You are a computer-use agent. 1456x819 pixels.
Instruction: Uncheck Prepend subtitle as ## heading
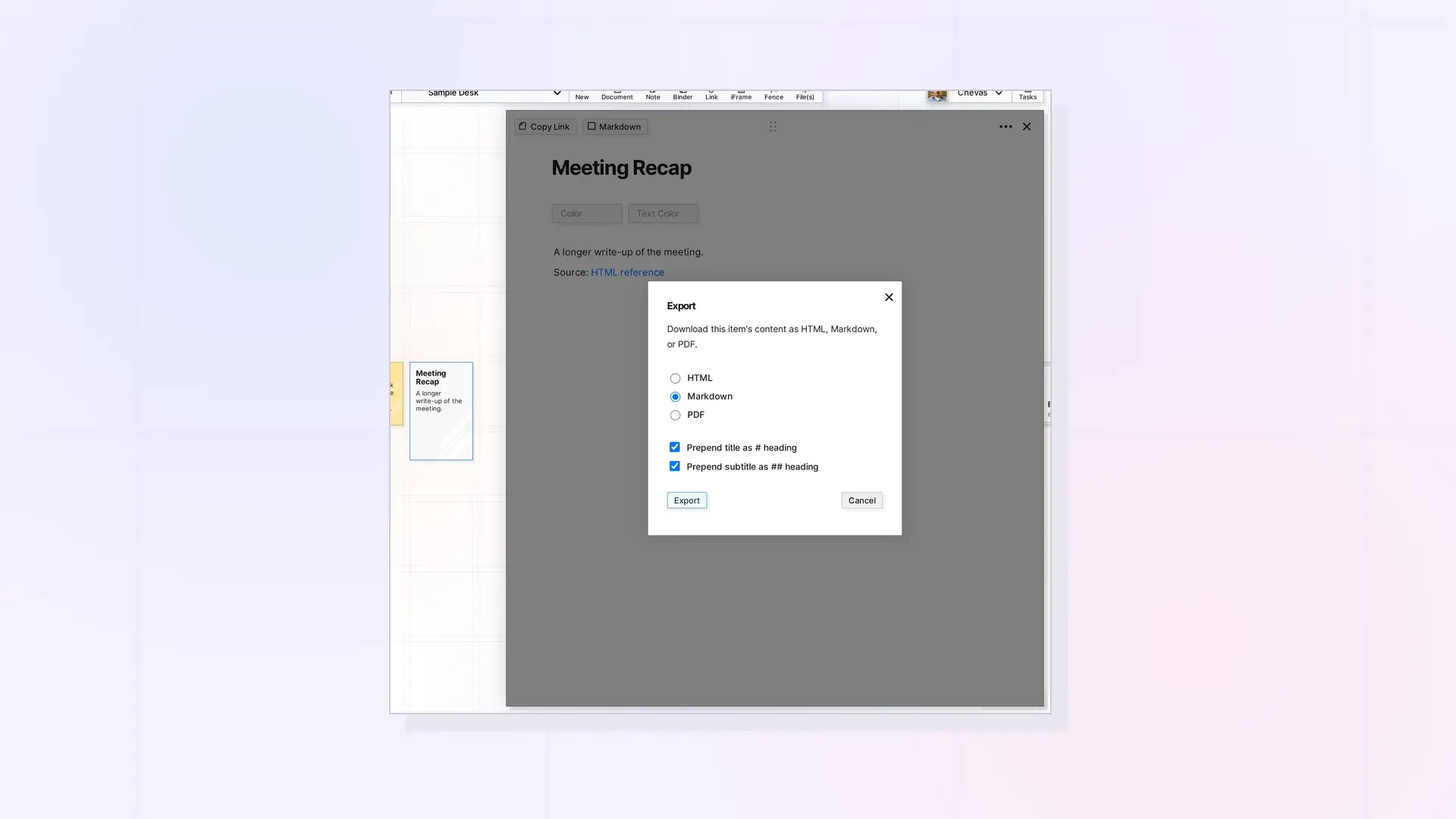click(674, 466)
